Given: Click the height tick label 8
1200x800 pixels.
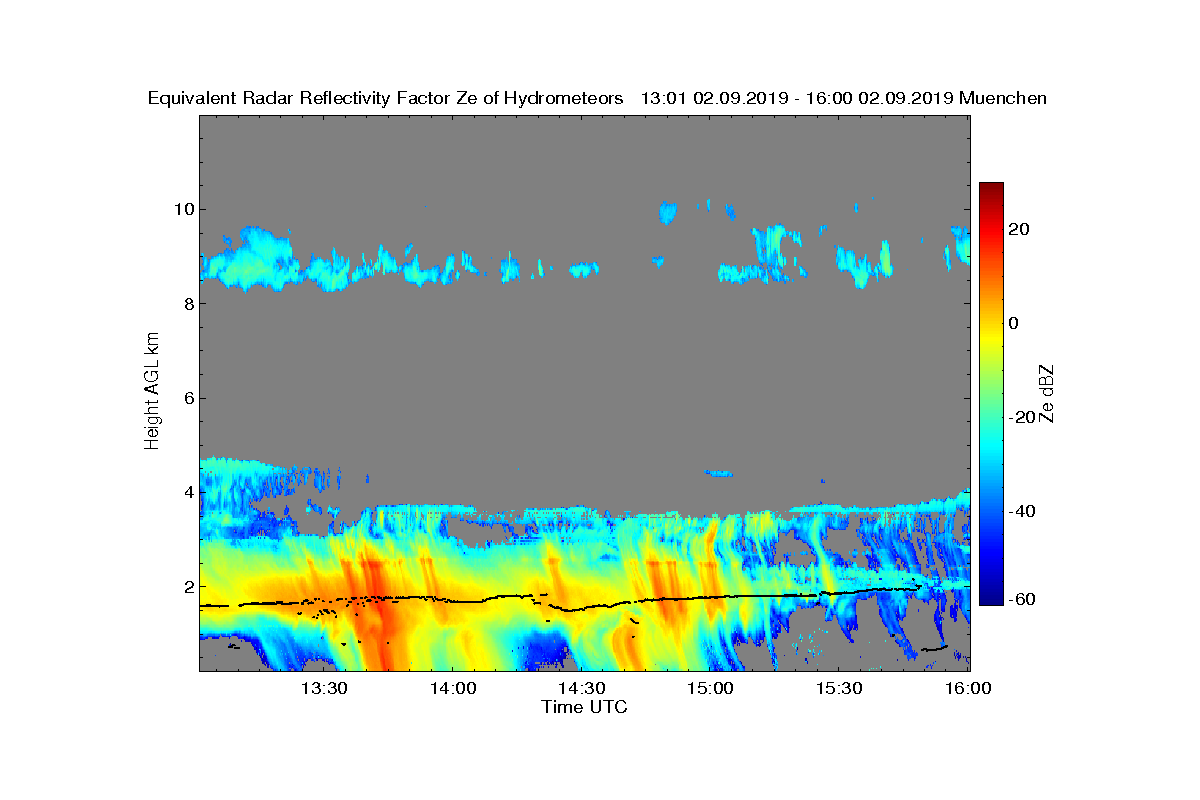Looking at the screenshot, I should point(189,304).
